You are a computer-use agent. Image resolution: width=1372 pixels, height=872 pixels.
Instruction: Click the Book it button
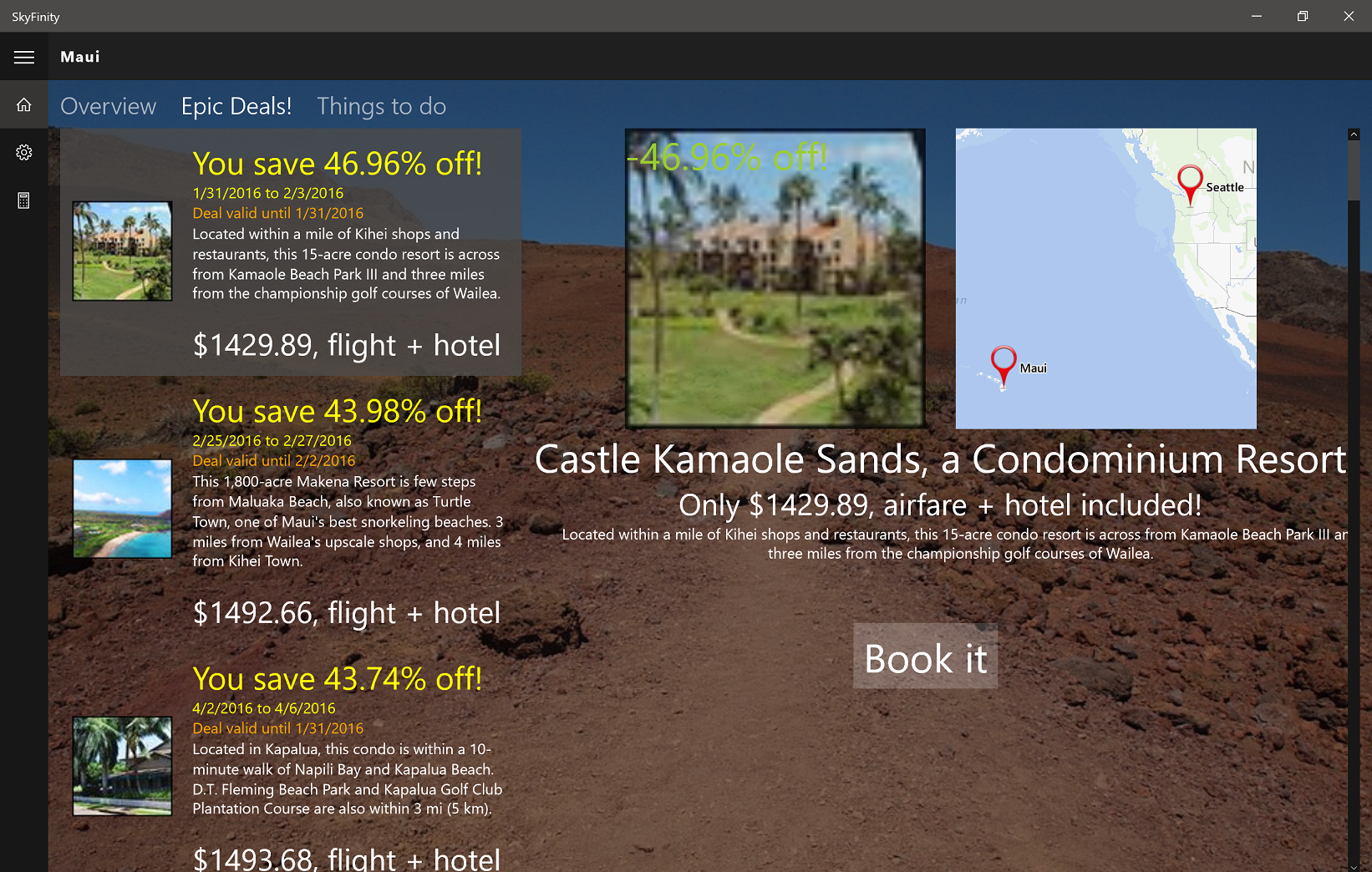pos(925,657)
